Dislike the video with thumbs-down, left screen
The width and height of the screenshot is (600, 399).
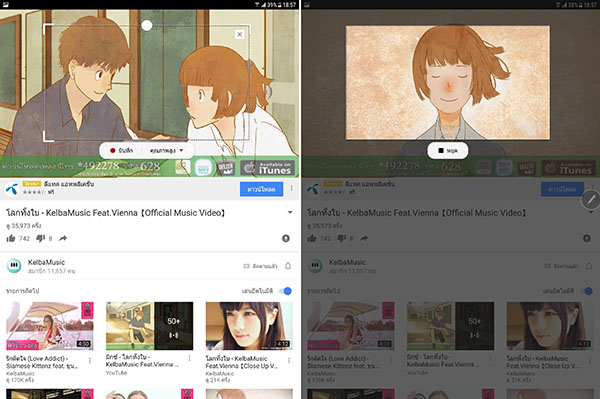click(41, 238)
